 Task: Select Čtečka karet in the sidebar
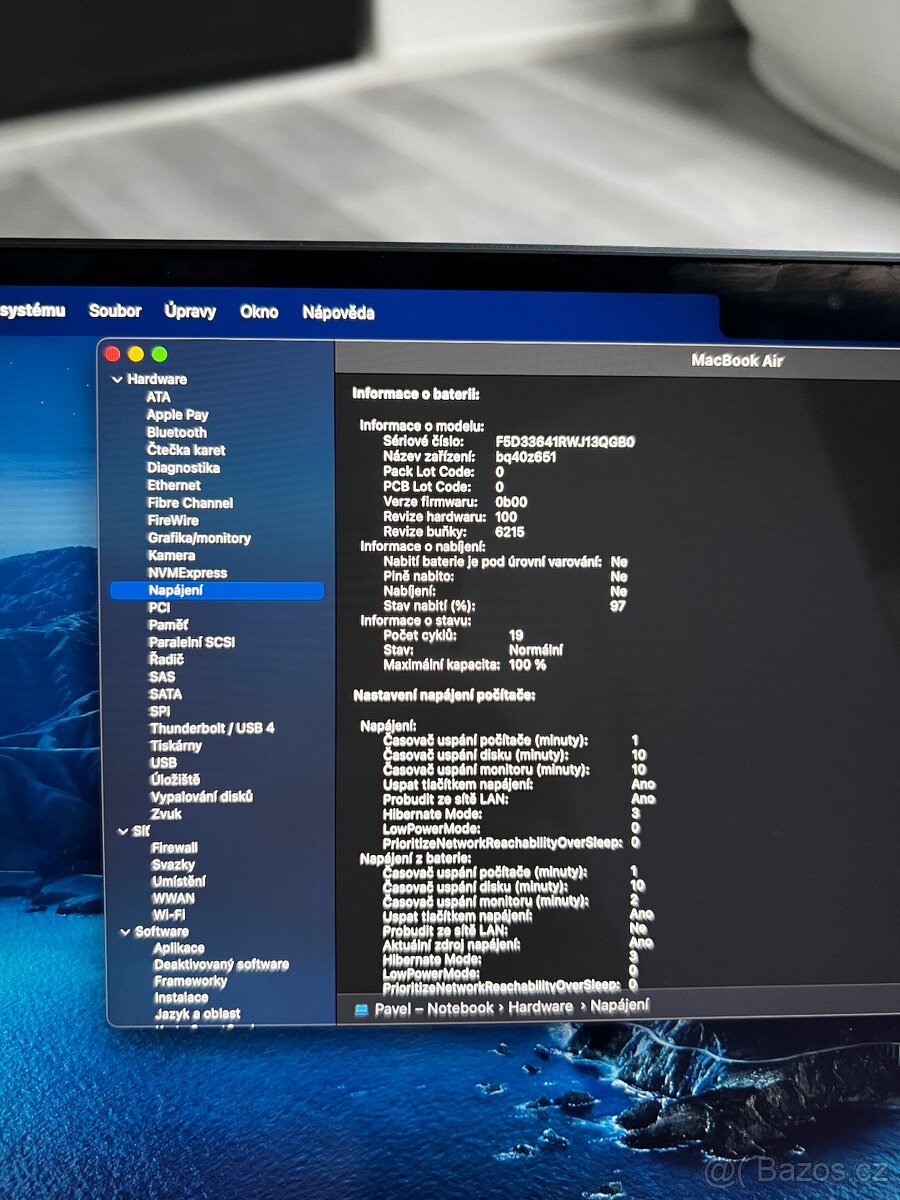[x=186, y=450]
